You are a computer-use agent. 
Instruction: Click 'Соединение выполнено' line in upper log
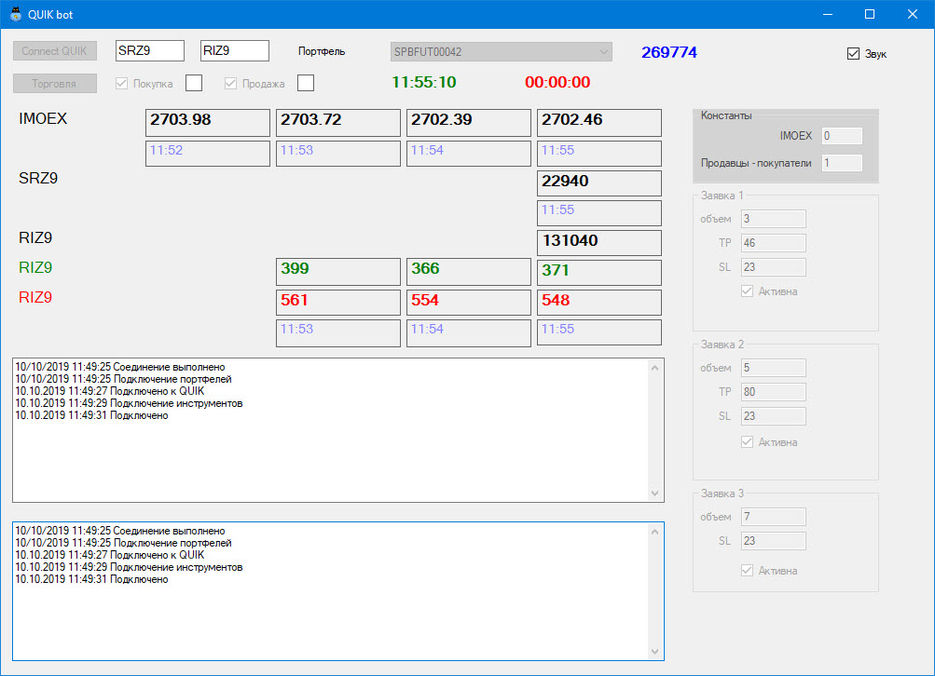(120, 367)
